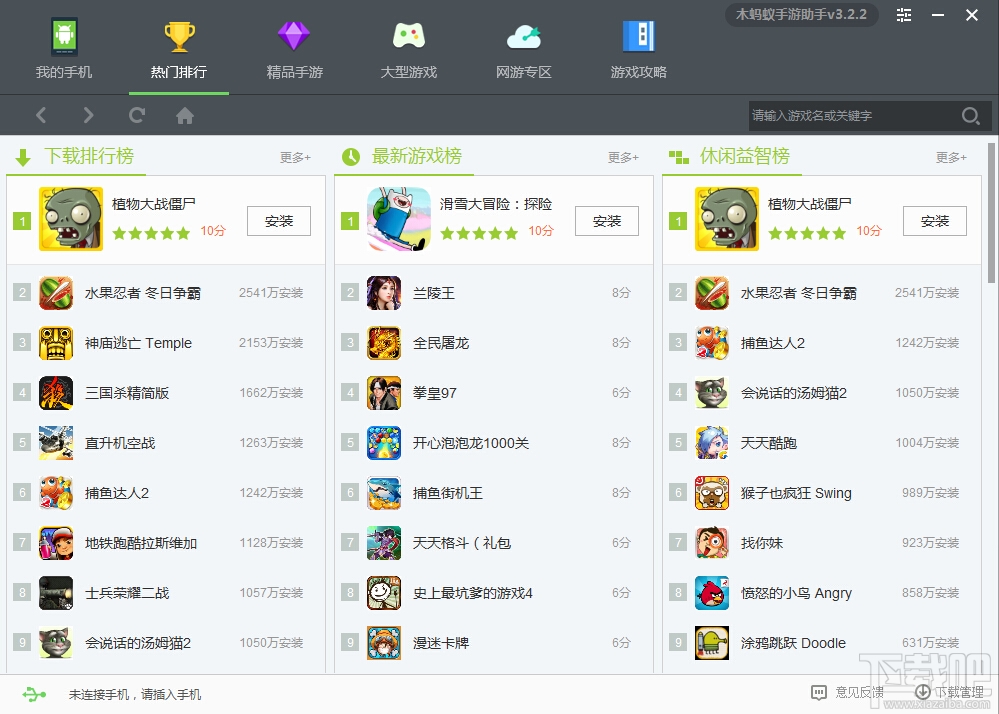Image resolution: width=999 pixels, height=714 pixels.
Task: Click the search magnifier icon
Action: [x=970, y=116]
